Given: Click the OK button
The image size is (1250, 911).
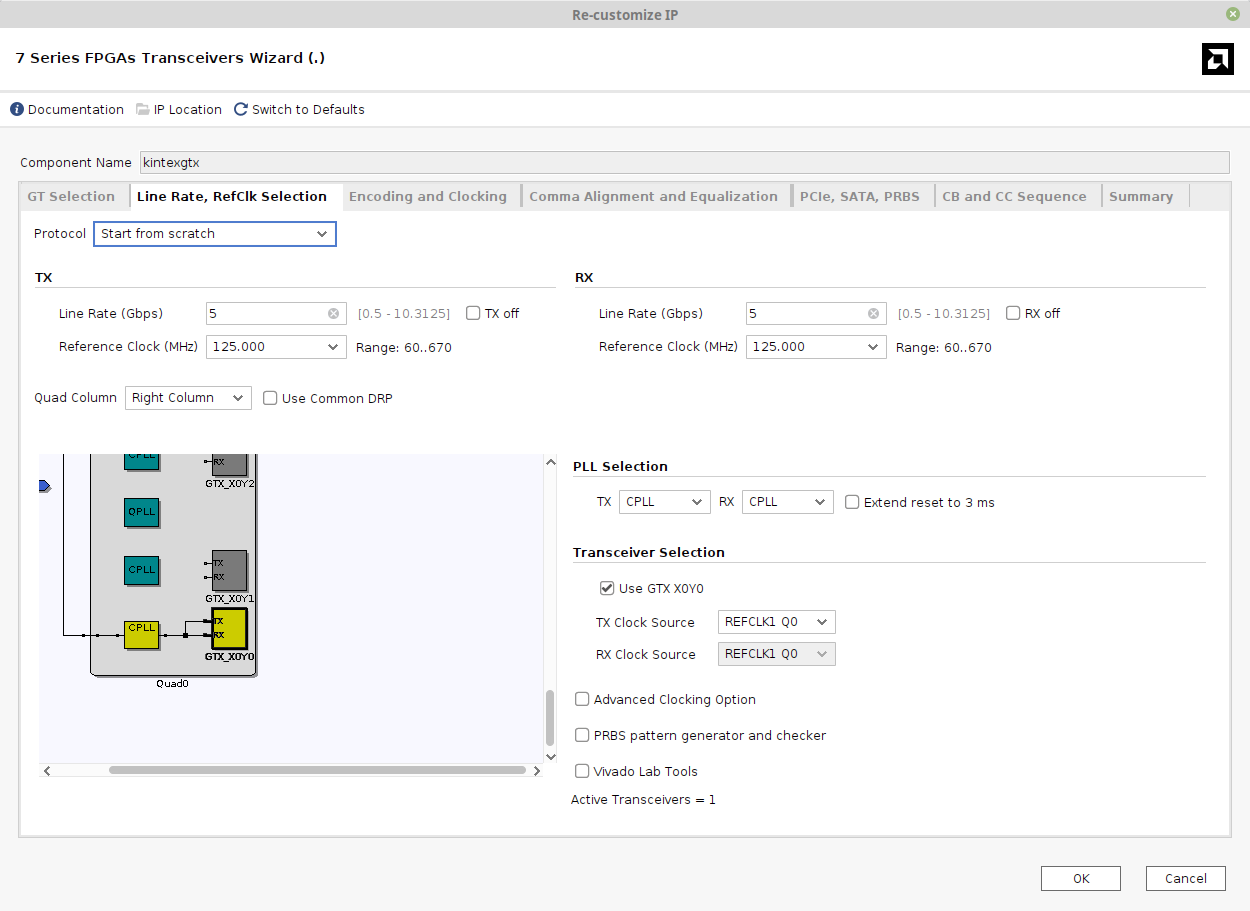Looking at the screenshot, I should pyautogui.click(x=1080, y=878).
